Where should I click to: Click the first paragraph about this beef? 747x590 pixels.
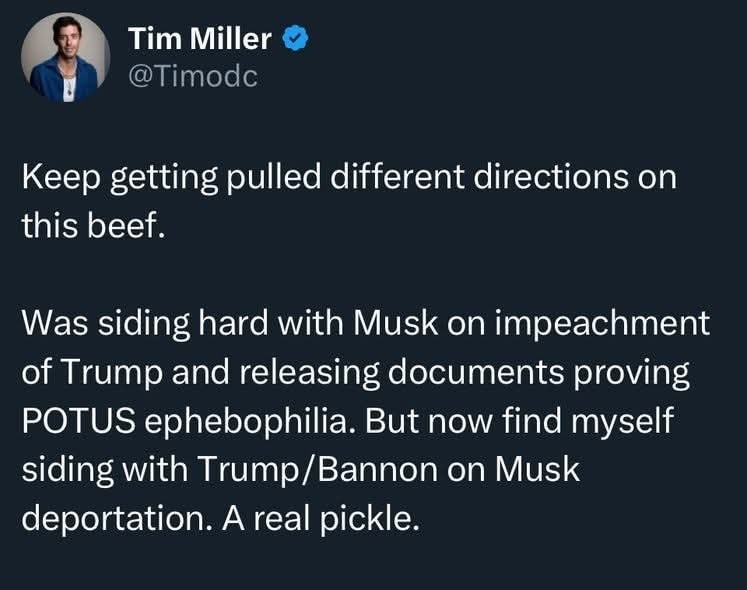(x=348, y=200)
